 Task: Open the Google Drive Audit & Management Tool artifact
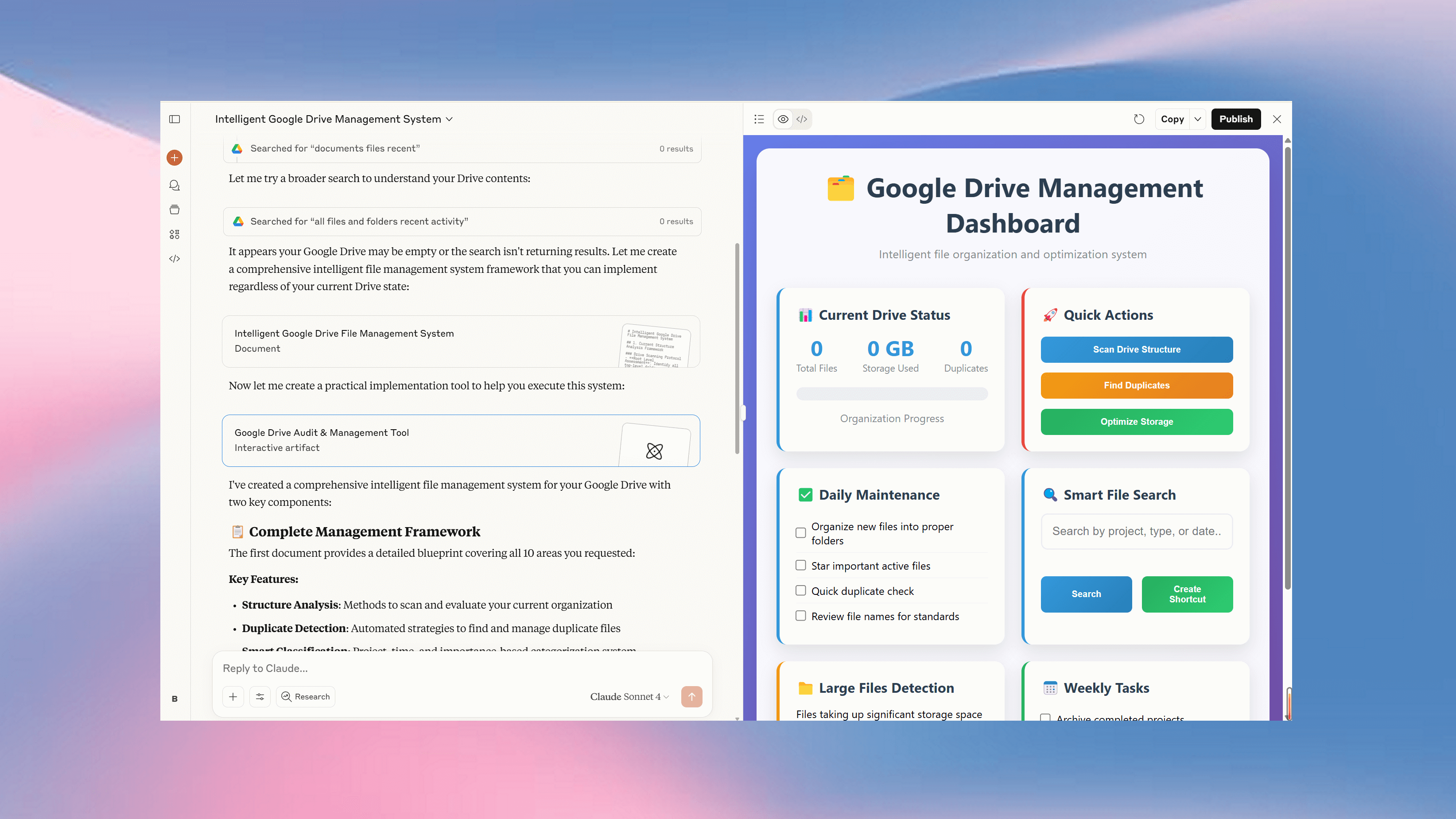[461, 440]
